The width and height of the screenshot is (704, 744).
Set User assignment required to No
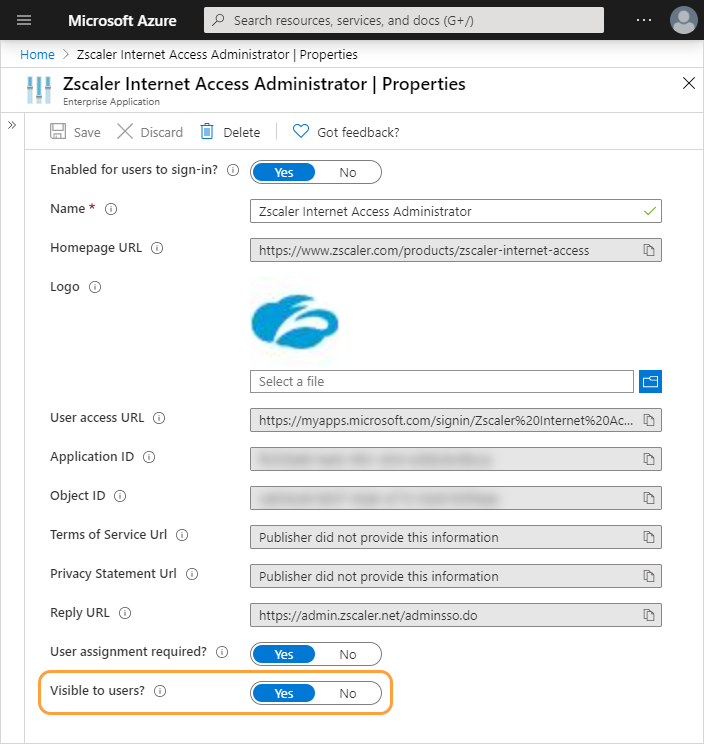[x=348, y=654]
